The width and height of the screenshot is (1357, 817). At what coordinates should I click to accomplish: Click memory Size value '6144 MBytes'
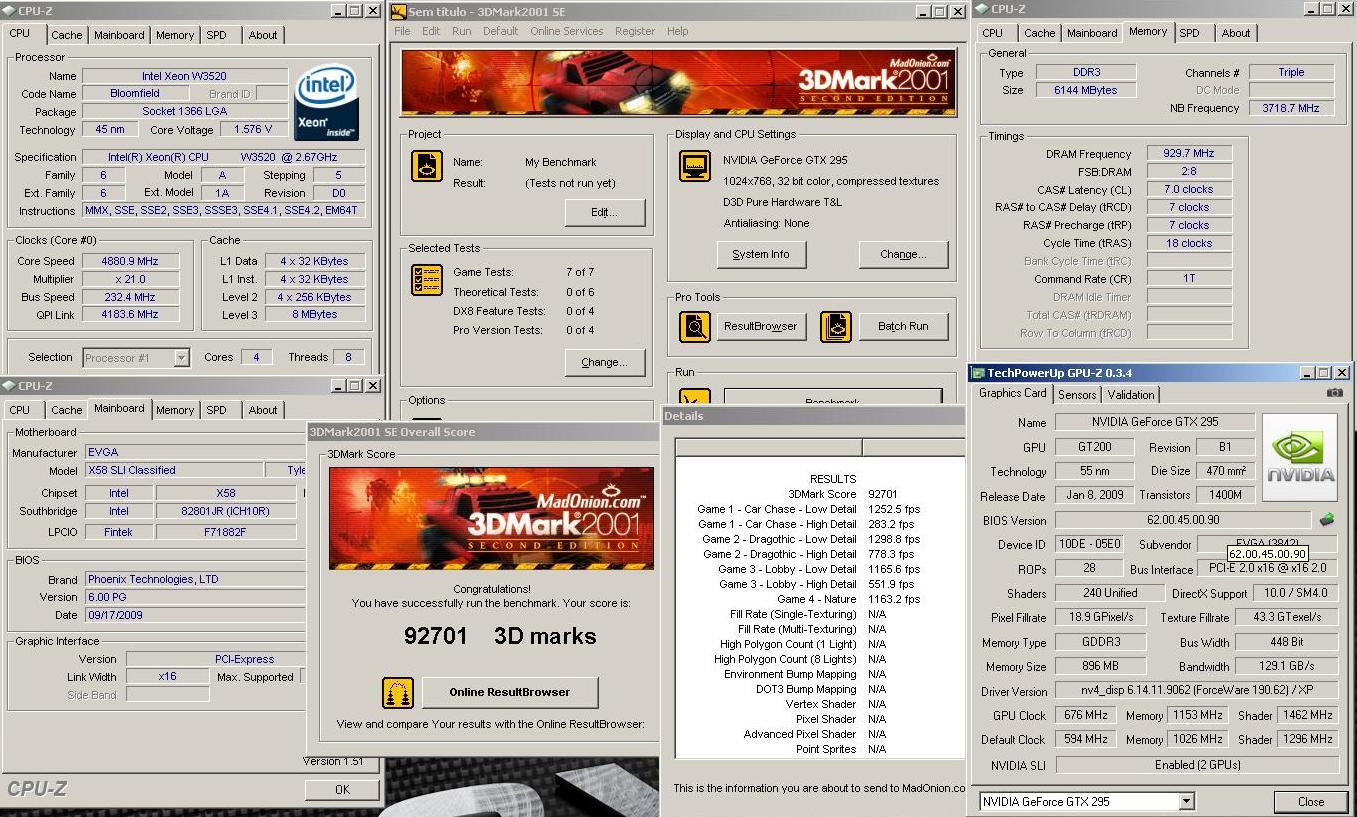tap(1086, 90)
